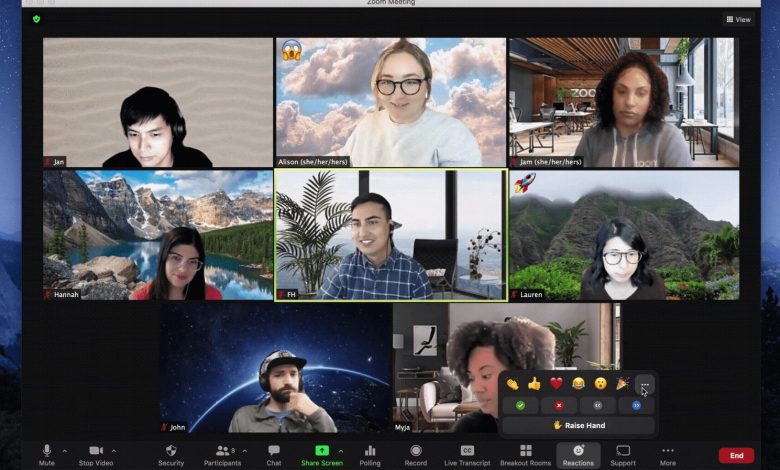Viewport: 780px width, 470px height.
Task: Click green checkmark Yes feedback
Action: (x=520, y=405)
